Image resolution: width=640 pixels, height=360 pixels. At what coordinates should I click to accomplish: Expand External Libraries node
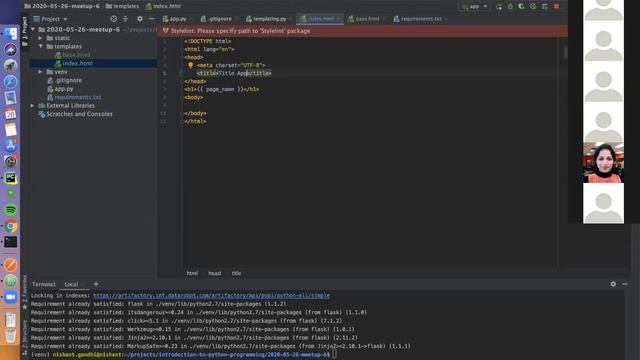pyautogui.click(x=32, y=106)
